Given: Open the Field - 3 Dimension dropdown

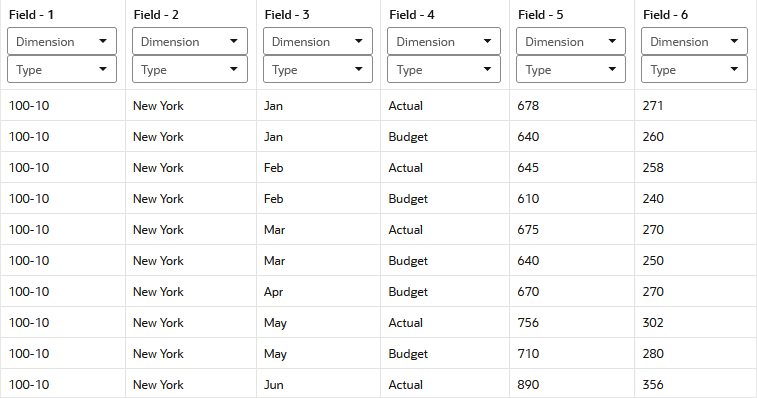Looking at the screenshot, I should point(318,42).
